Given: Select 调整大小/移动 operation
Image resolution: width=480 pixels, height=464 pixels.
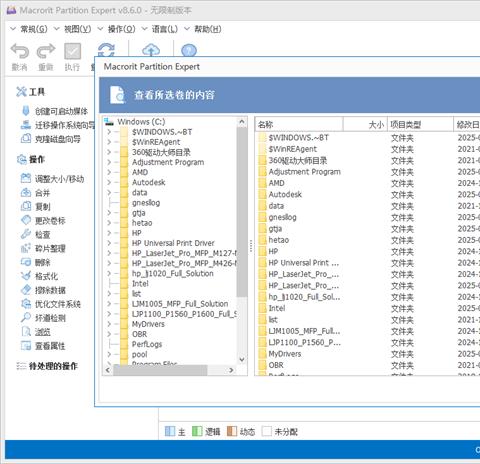Looking at the screenshot, I should pos(52,179).
